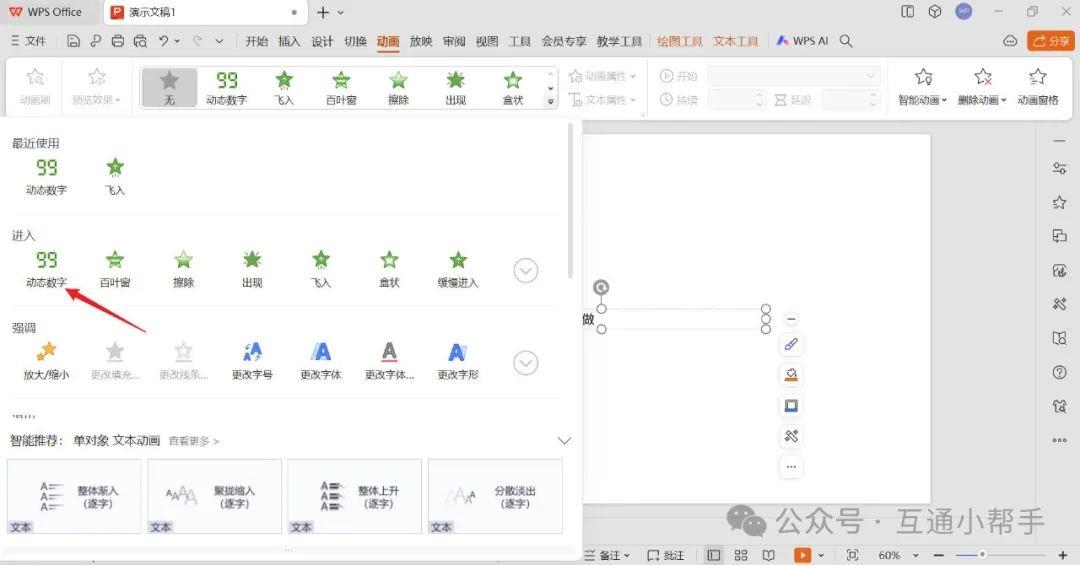Add a new document tab with plus
This screenshot has width=1080, height=565.
pos(322,12)
